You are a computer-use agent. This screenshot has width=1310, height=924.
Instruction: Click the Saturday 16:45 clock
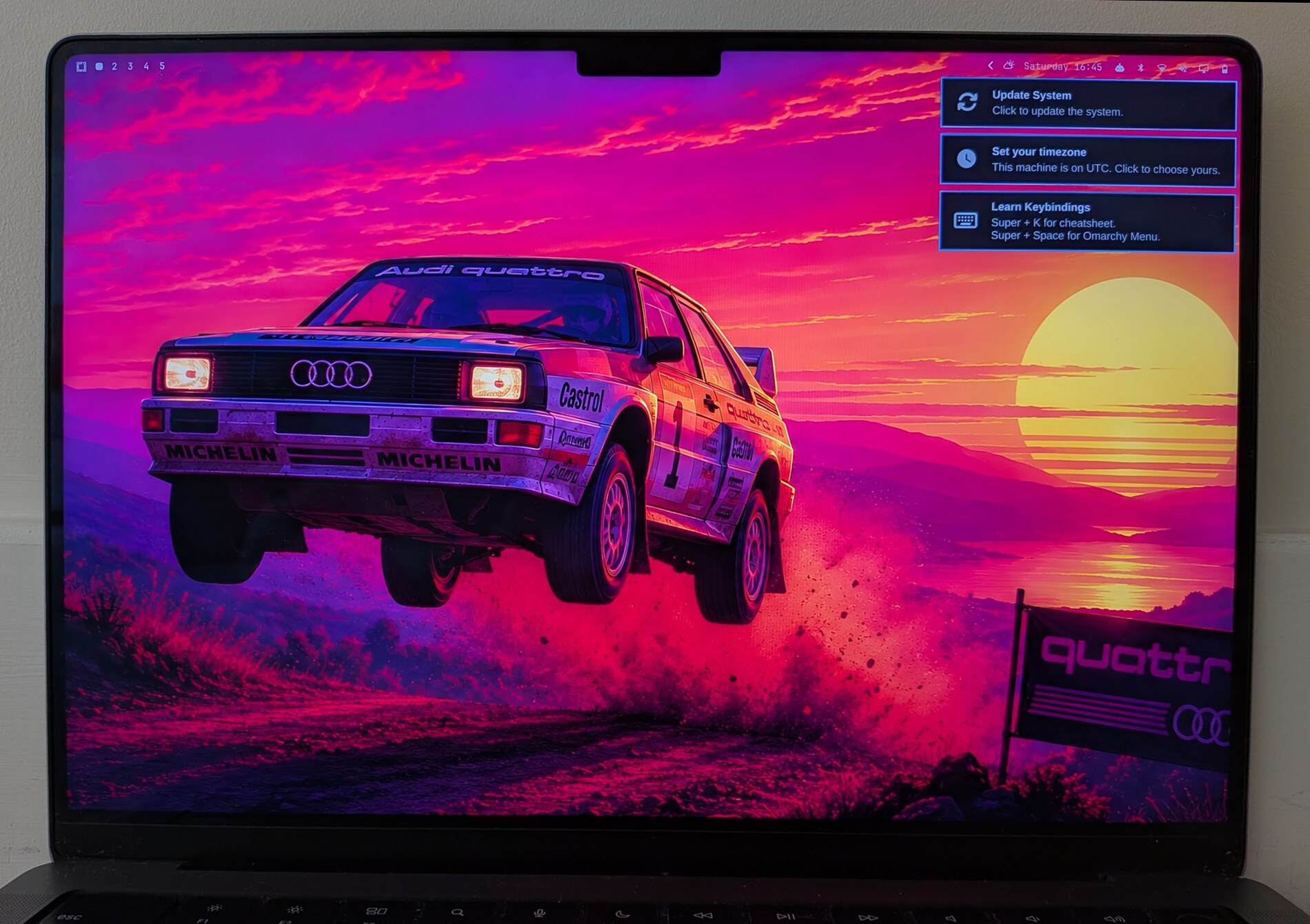(1062, 67)
